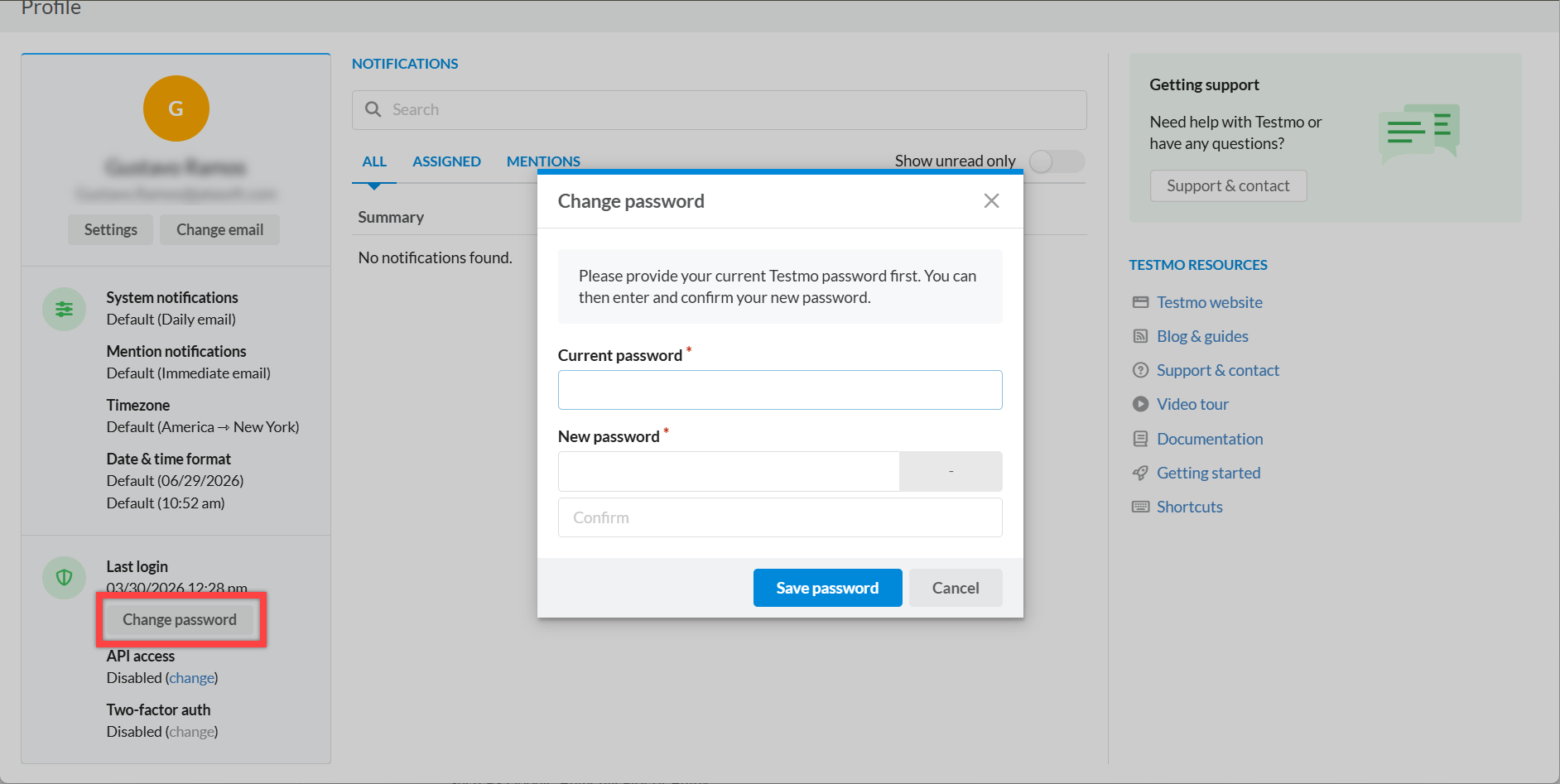This screenshot has width=1560, height=784.
Task: Click 'Default (America → New York)' value
Action: 203,427
